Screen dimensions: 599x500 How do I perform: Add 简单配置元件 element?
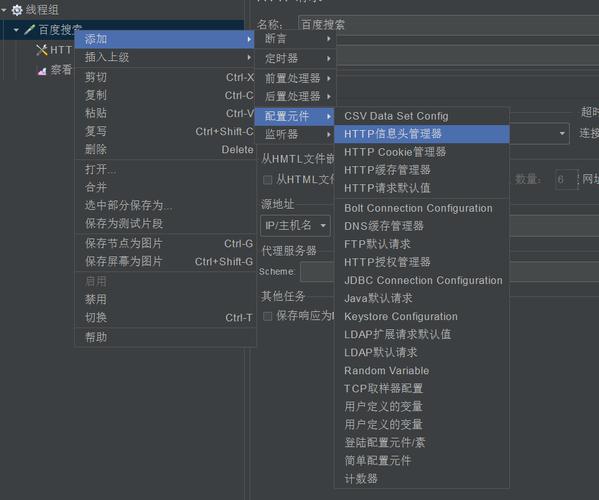(x=422, y=461)
